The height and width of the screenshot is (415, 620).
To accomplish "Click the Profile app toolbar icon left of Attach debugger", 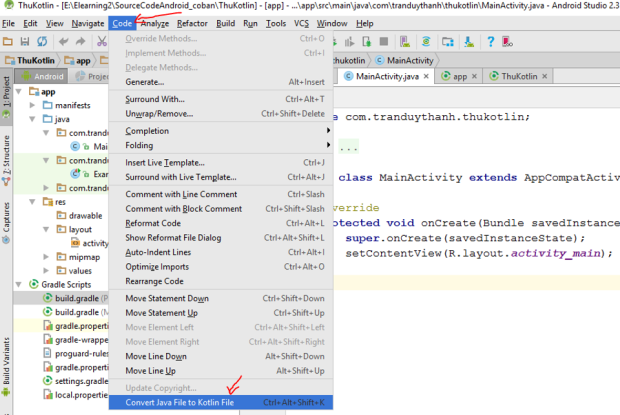I will pyautogui.click(x=349, y=42).
